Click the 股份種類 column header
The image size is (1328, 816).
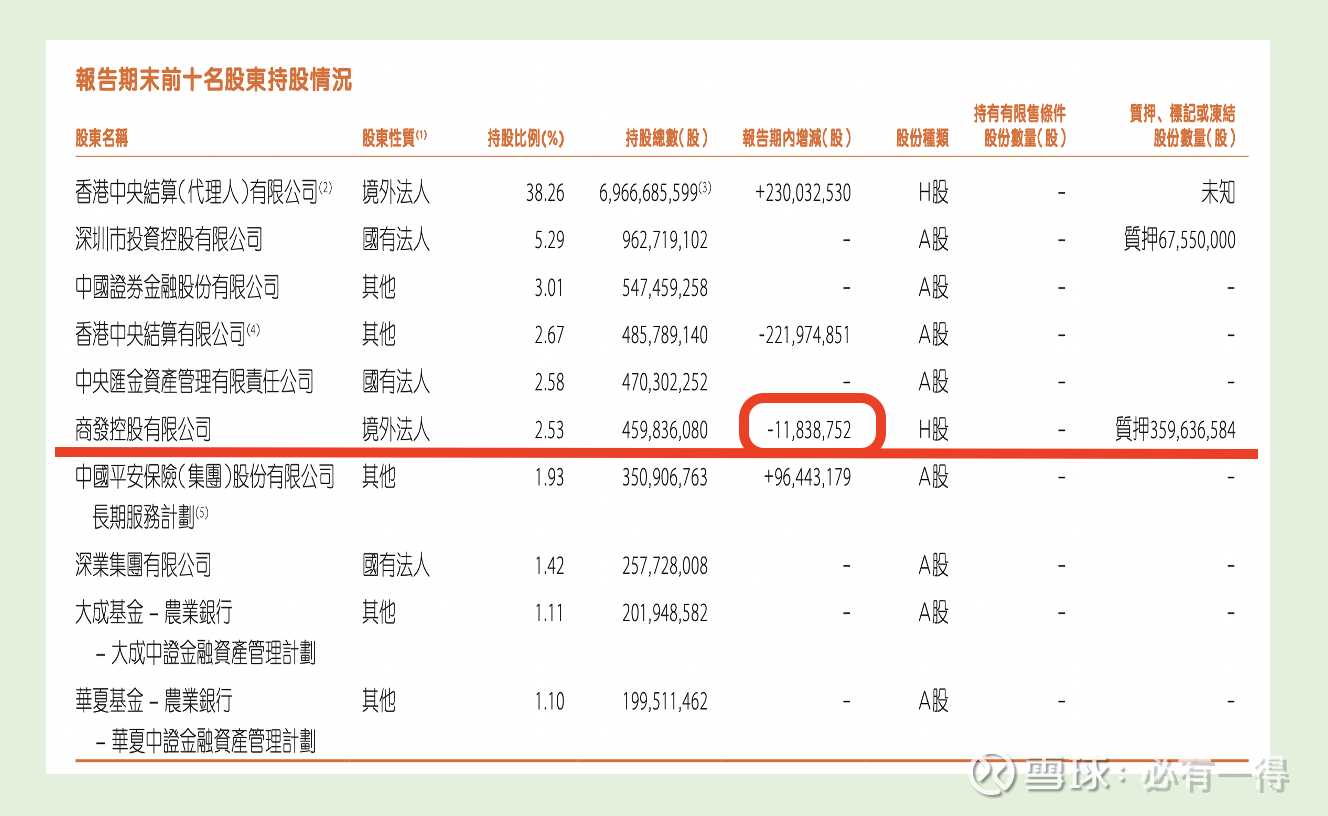point(922,138)
